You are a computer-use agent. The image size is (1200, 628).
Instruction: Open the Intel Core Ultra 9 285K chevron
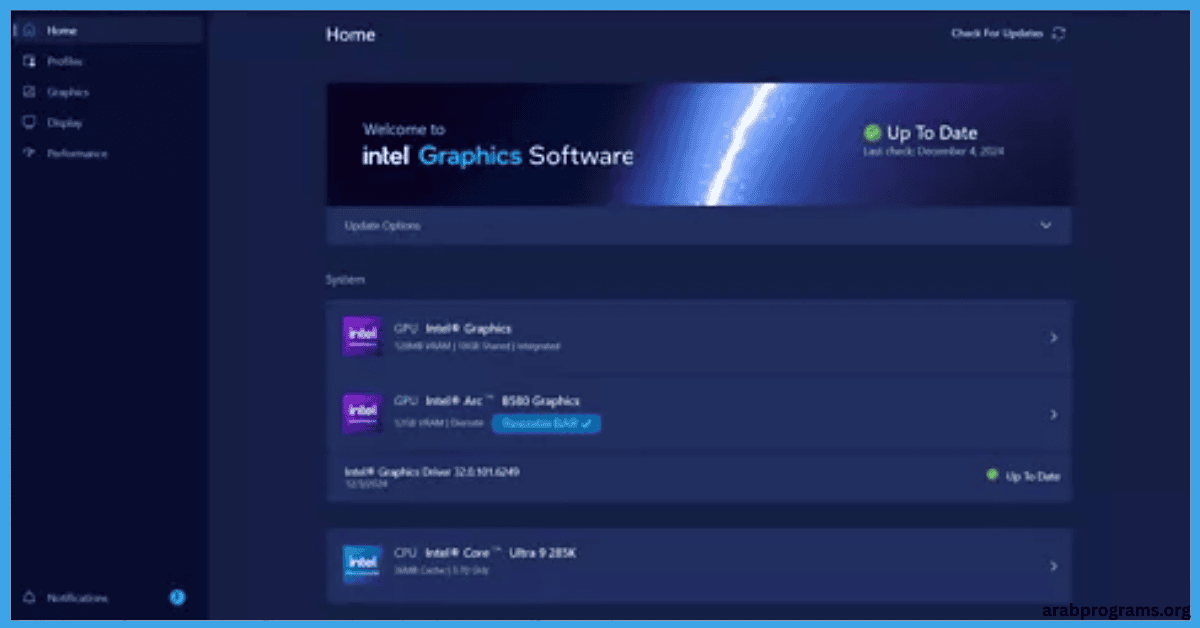click(x=1053, y=566)
